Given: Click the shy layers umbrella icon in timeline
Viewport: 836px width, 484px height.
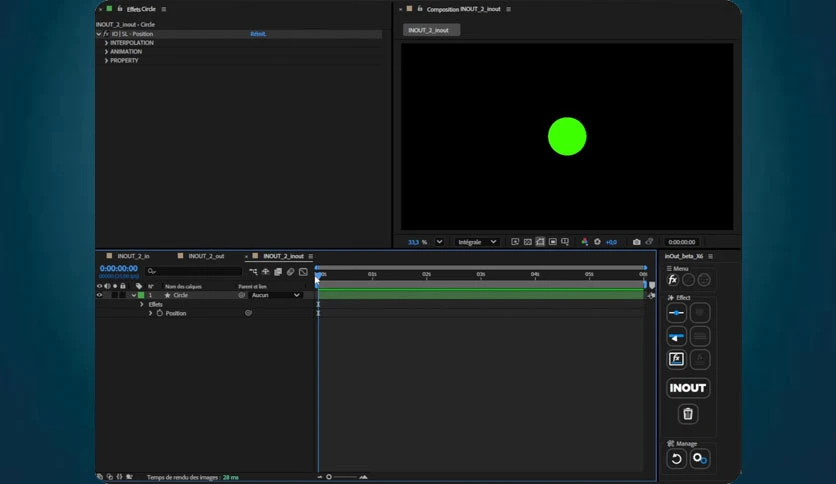Looking at the screenshot, I should (x=266, y=272).
